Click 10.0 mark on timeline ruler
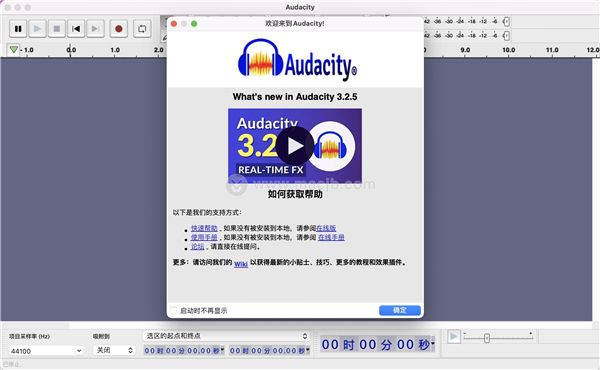The width and height of the screenshot is (600, 370). click(509, 50)
